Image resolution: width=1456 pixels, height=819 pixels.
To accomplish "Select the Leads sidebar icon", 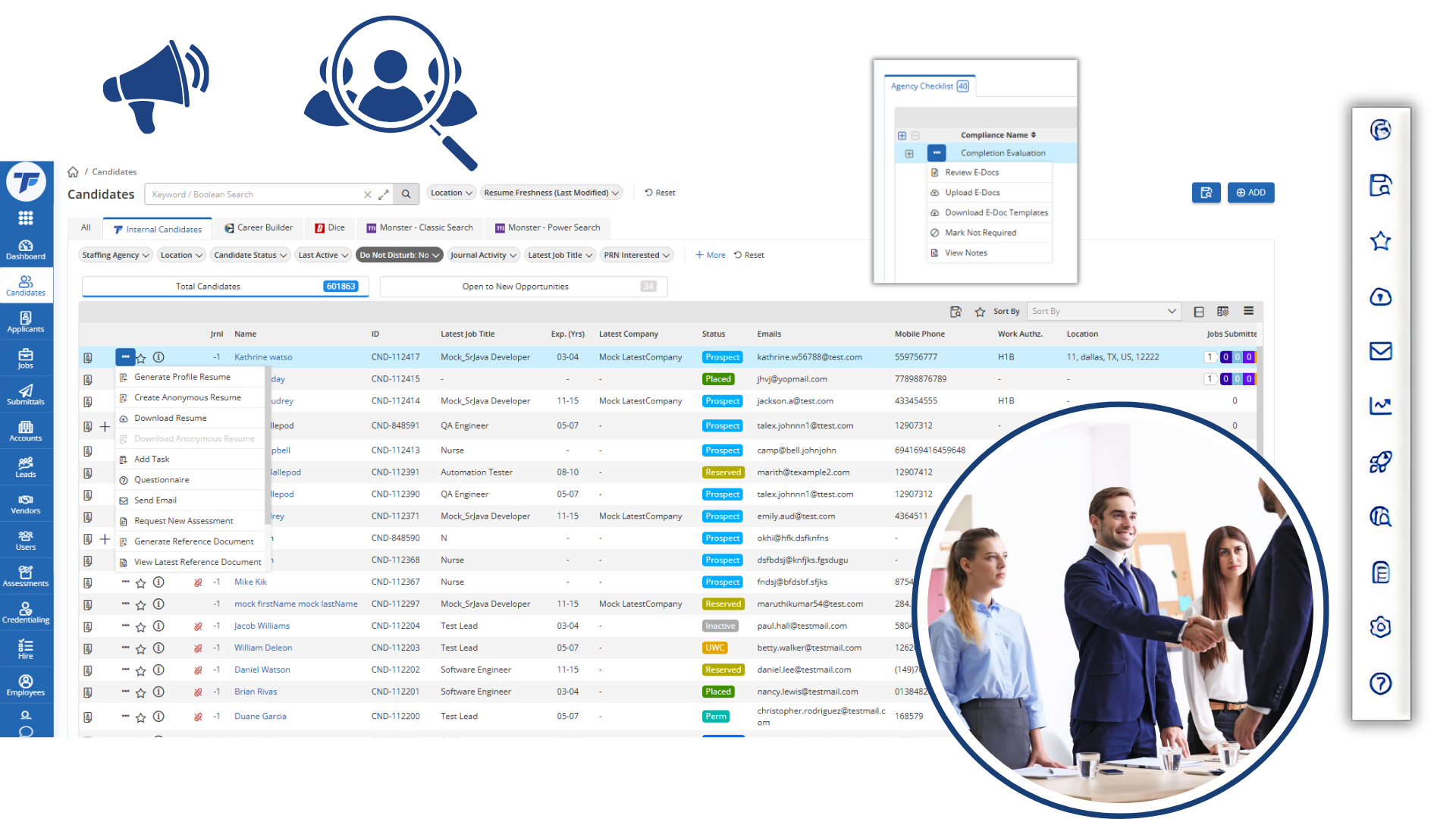I will 26,466.
